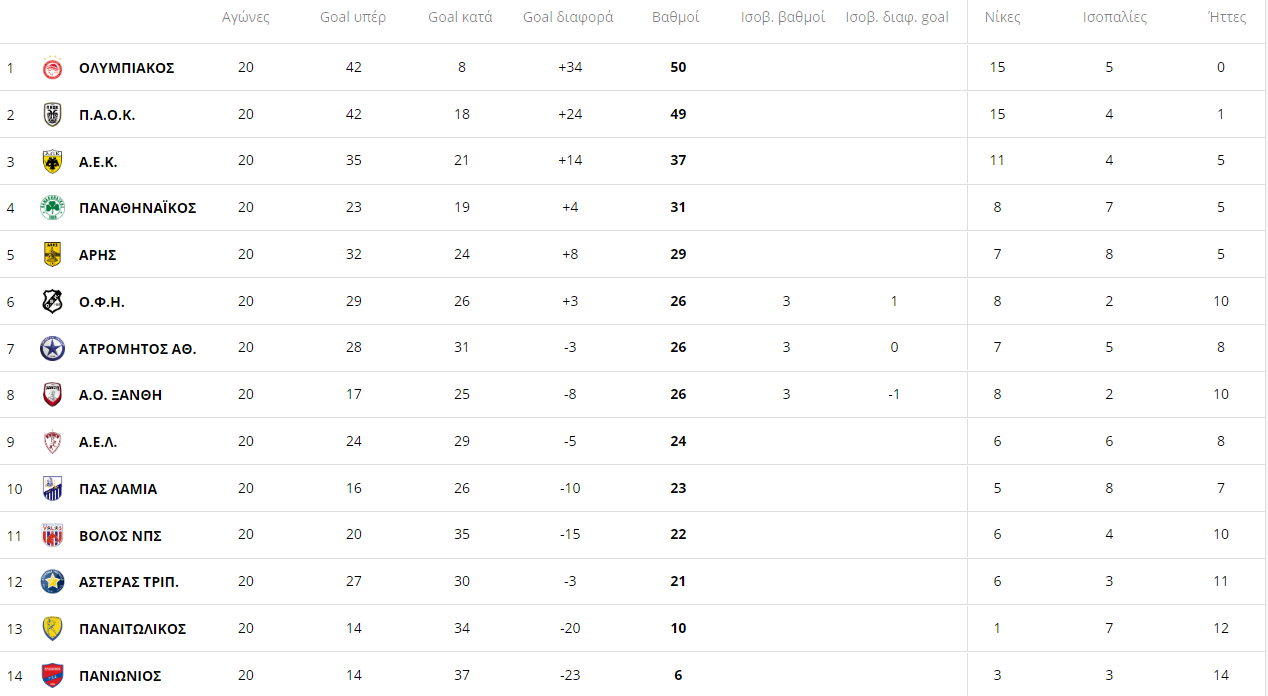Click the ΒΟΛΟΣ ΝΠΣ team crest
The height and width of the screenshot is (696, 1268).
point(52,535)
